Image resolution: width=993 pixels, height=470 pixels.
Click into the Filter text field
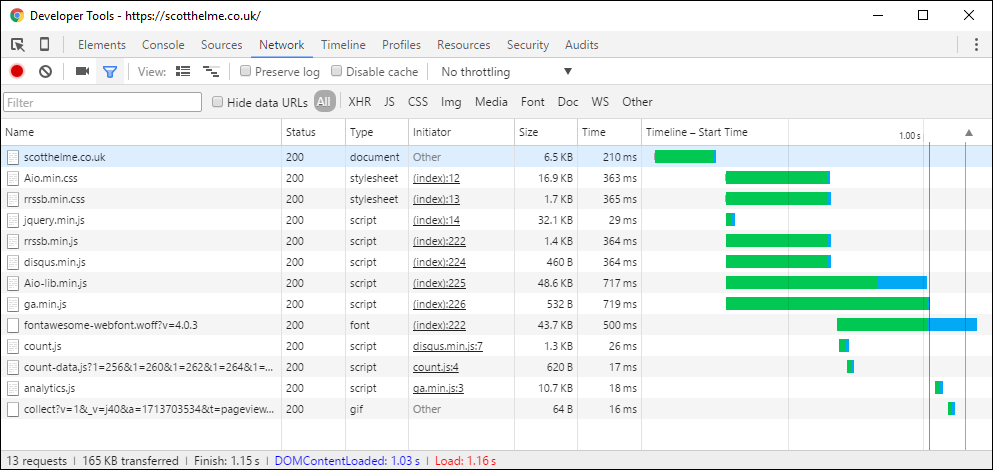pyautogui.click(x=103, y=102)
